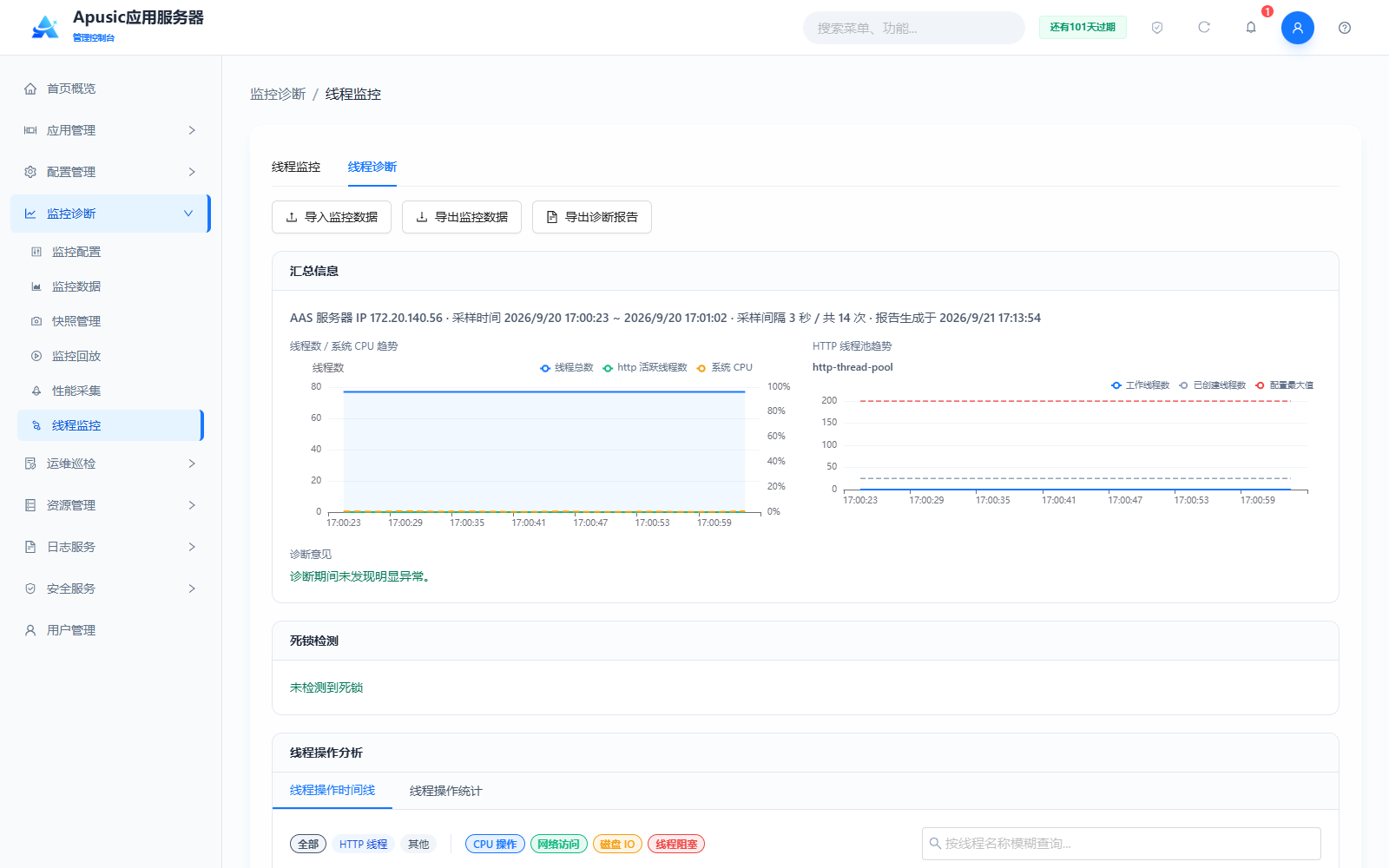Click 导出监控数据 button

tap(462, 217)
